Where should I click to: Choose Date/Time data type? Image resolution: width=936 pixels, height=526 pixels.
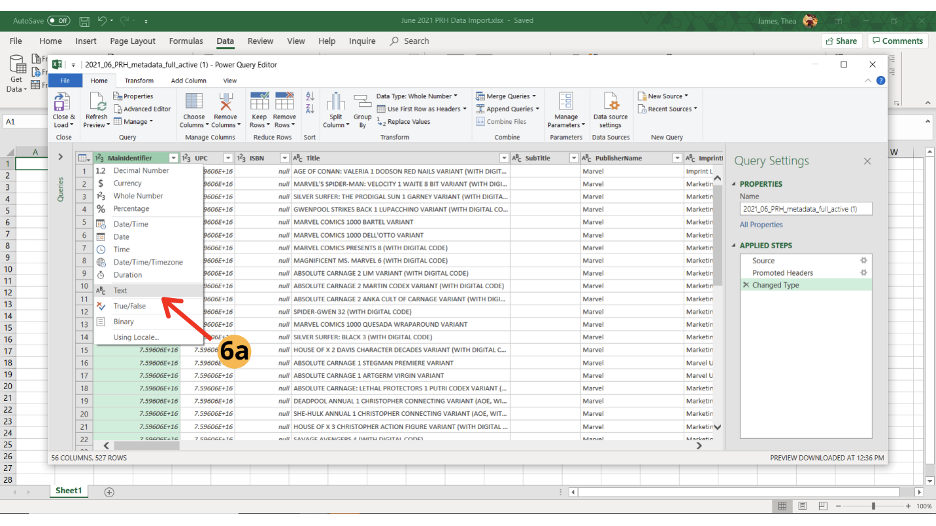tap(149, 224)
